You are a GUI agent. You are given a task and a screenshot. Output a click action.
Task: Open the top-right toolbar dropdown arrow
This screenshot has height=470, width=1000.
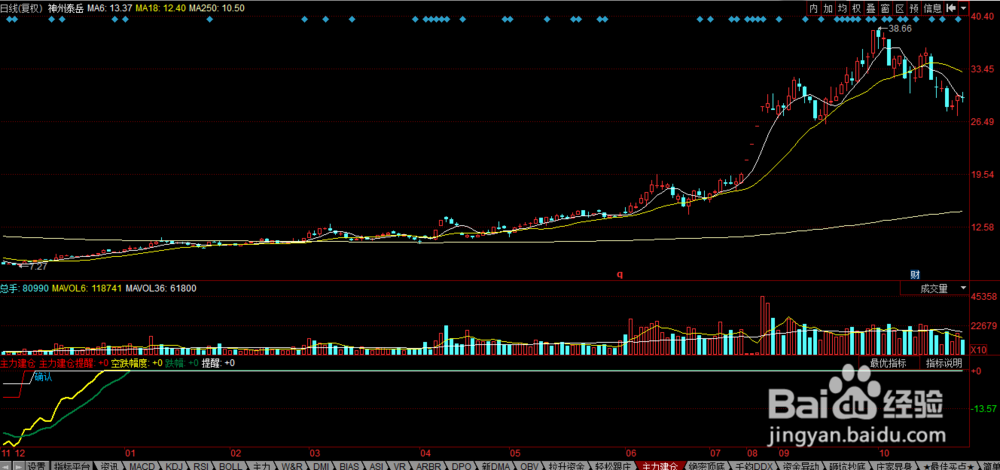click(963, 8)
